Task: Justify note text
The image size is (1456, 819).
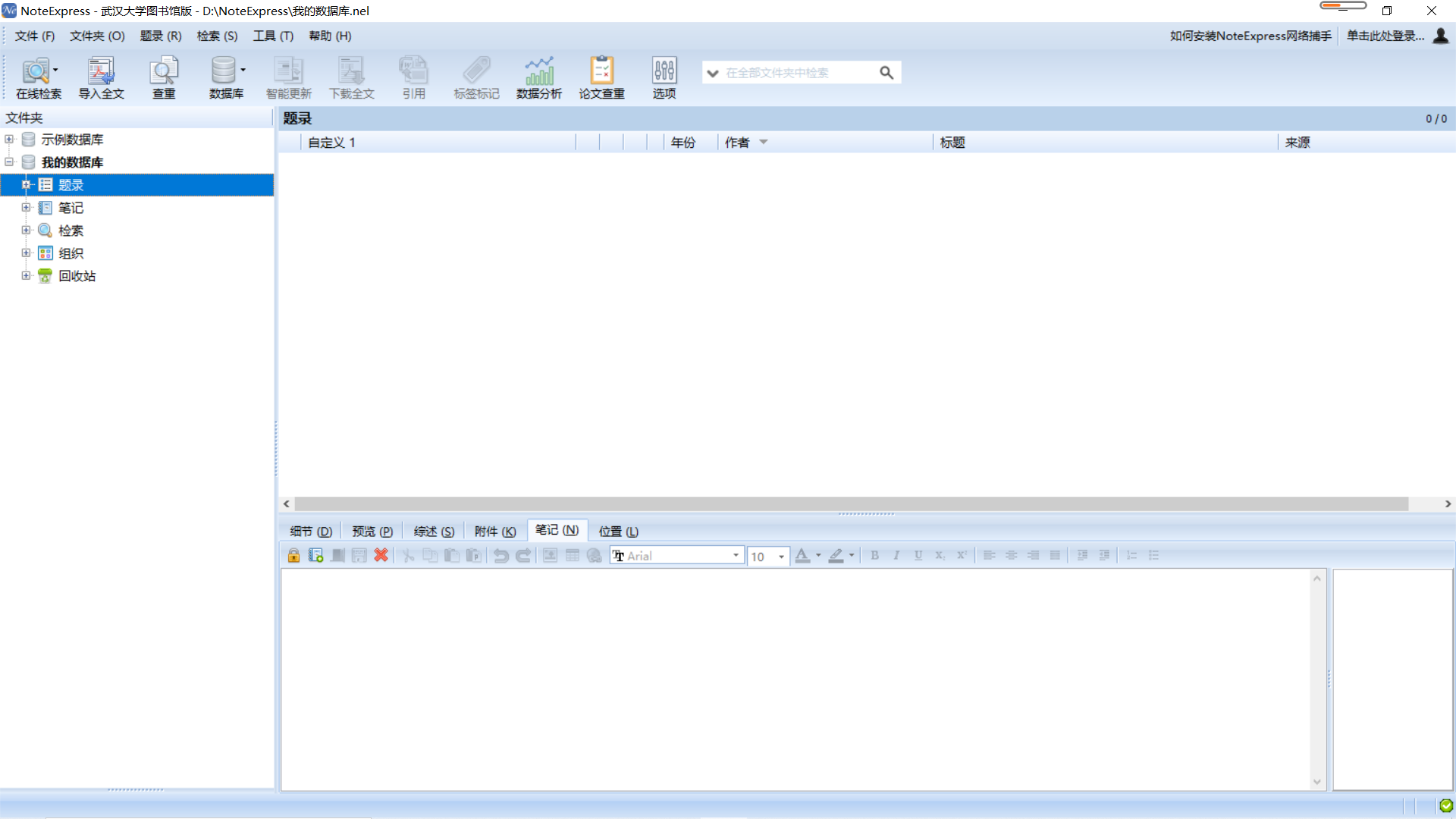Action: click(1055, 555)
